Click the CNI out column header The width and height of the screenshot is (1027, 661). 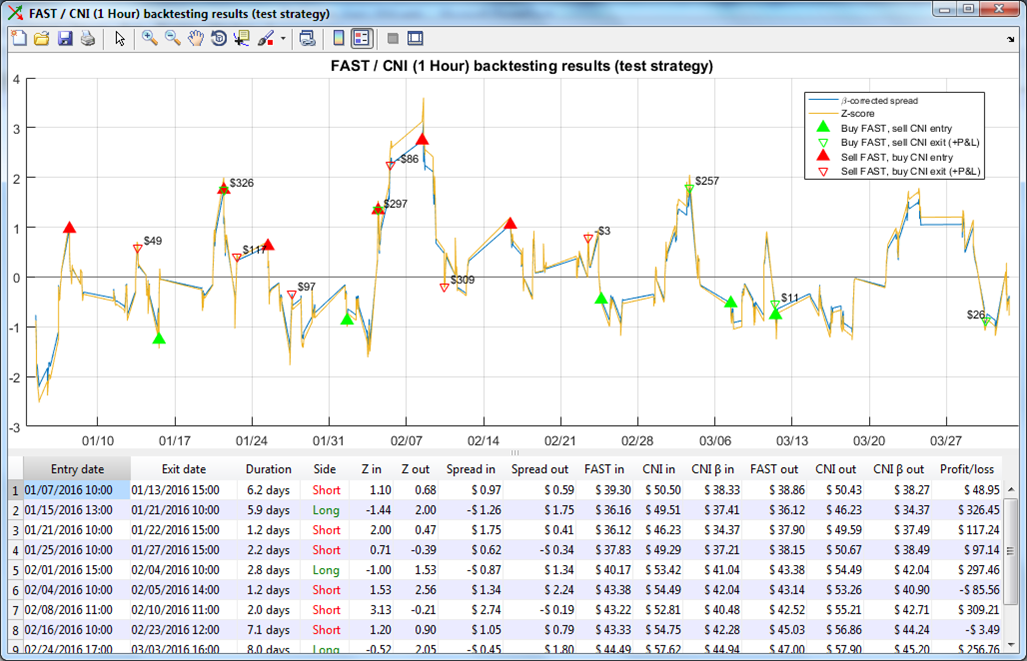(836, 469)
